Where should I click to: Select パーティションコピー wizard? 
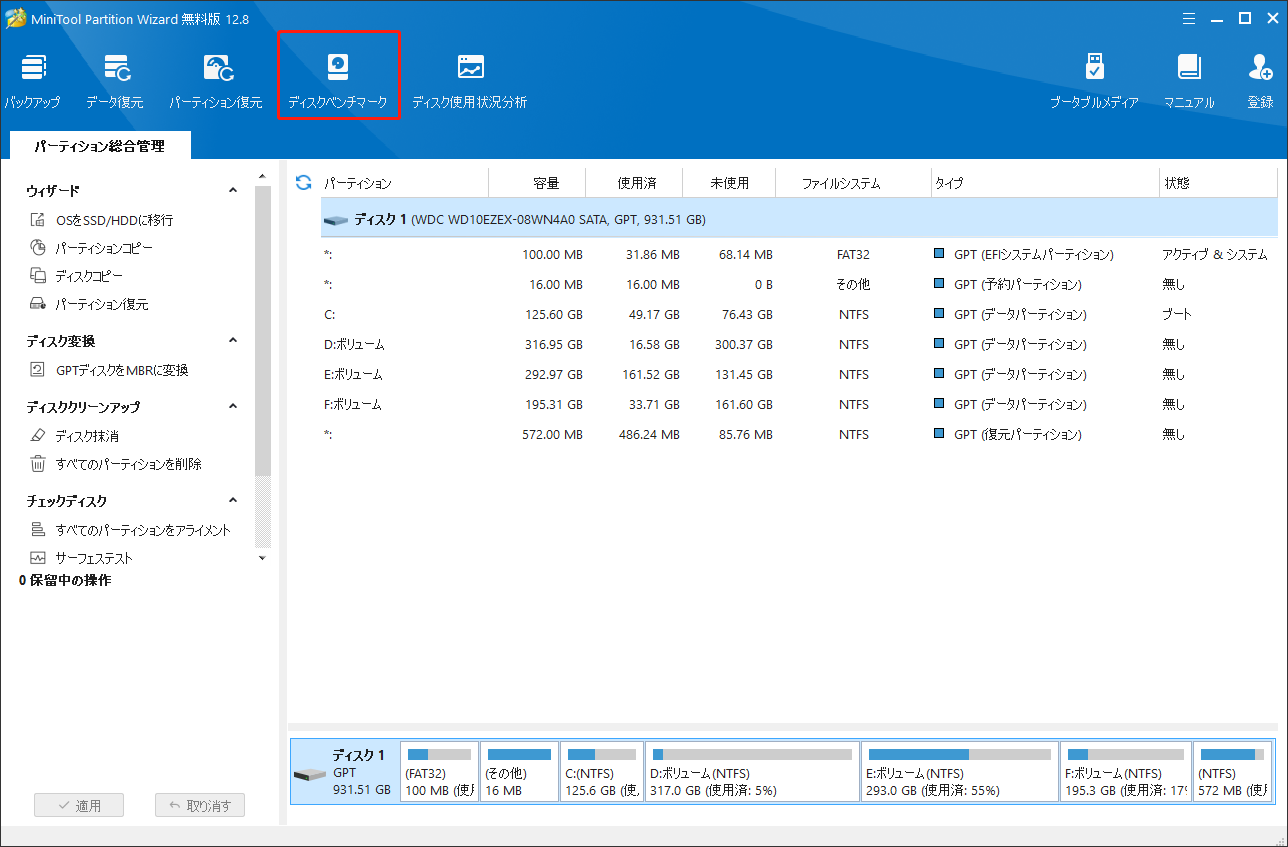92,248
